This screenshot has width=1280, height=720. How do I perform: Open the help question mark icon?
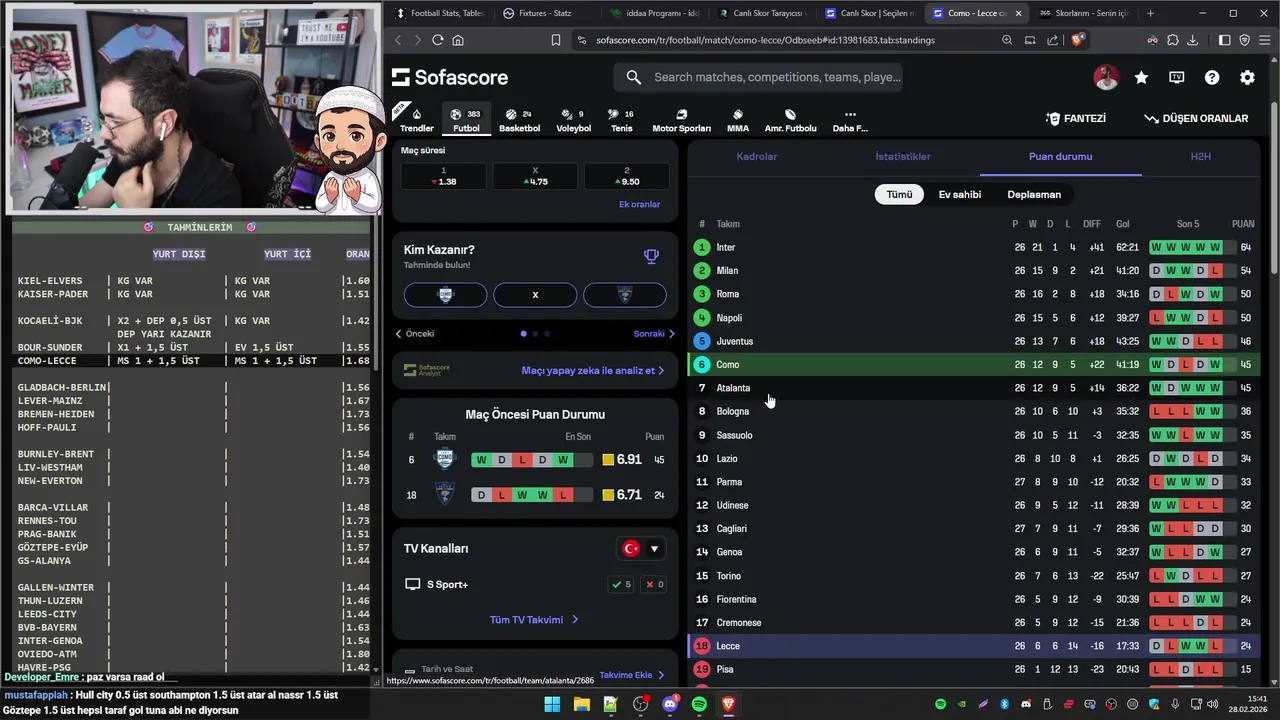(1212, 77)
